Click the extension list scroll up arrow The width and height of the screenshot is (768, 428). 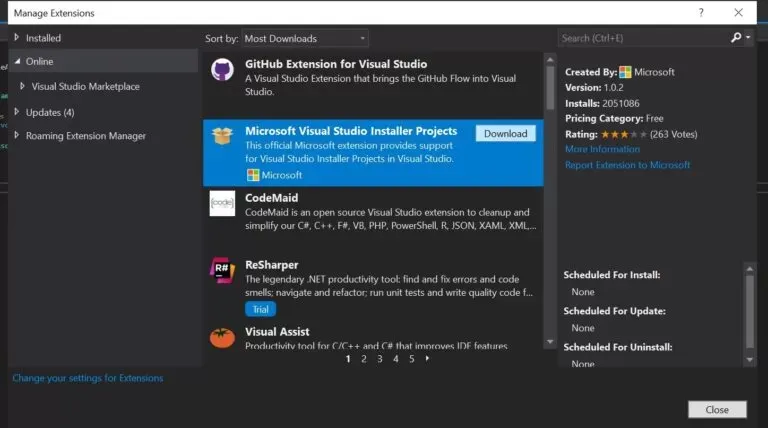coord(550,60)
